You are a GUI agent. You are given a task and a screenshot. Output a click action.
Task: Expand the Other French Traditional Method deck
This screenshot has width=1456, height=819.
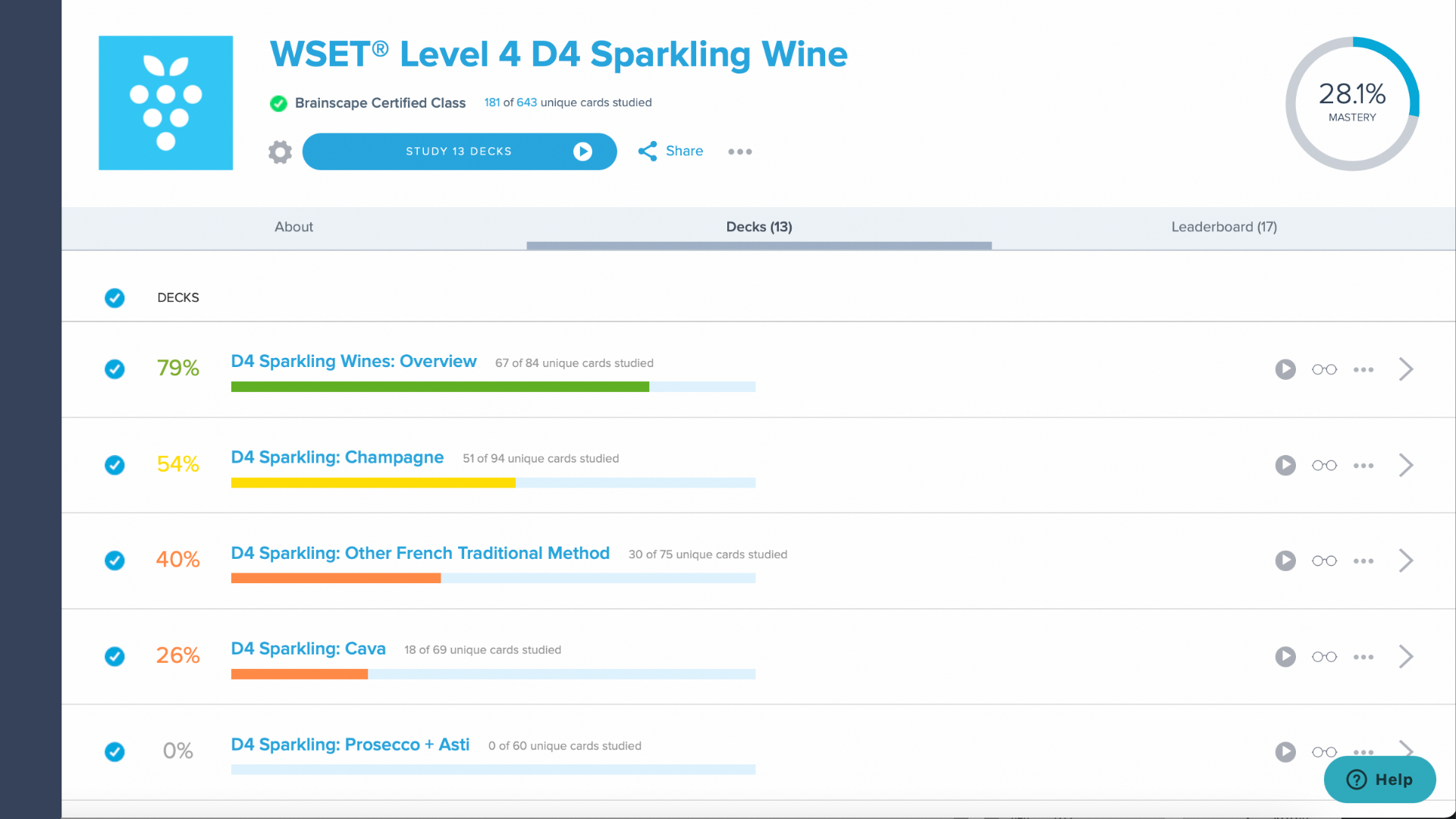coord(1407,561)
